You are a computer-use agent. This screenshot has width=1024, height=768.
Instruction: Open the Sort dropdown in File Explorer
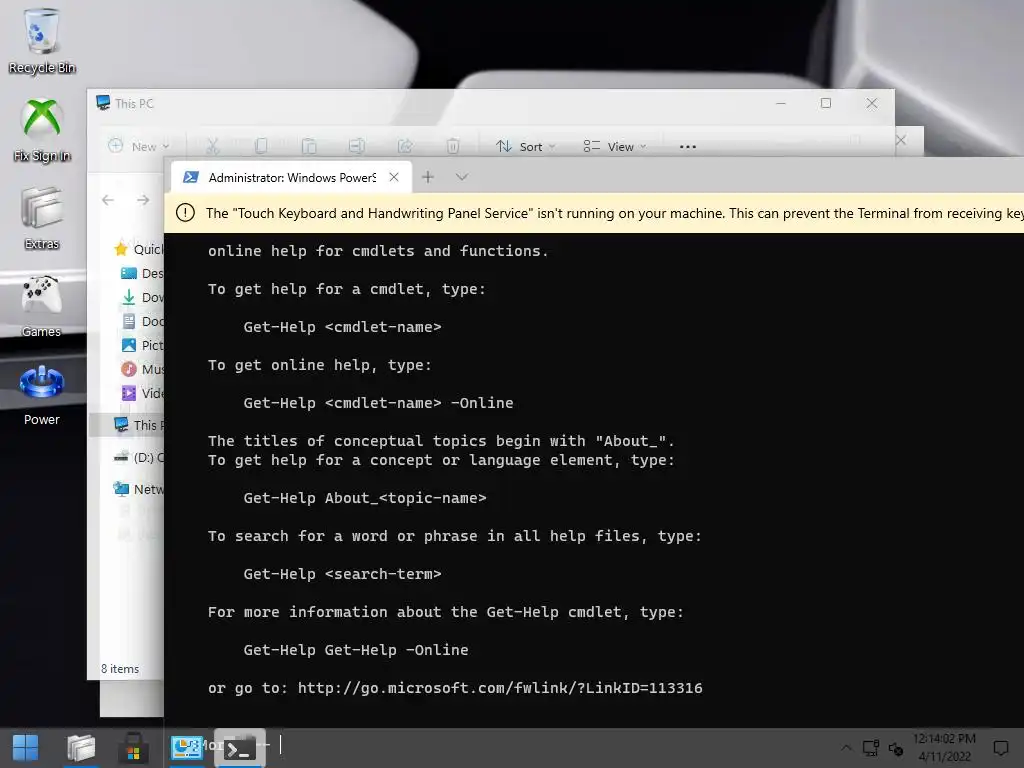pyautogui.click(x=526, y=146)
